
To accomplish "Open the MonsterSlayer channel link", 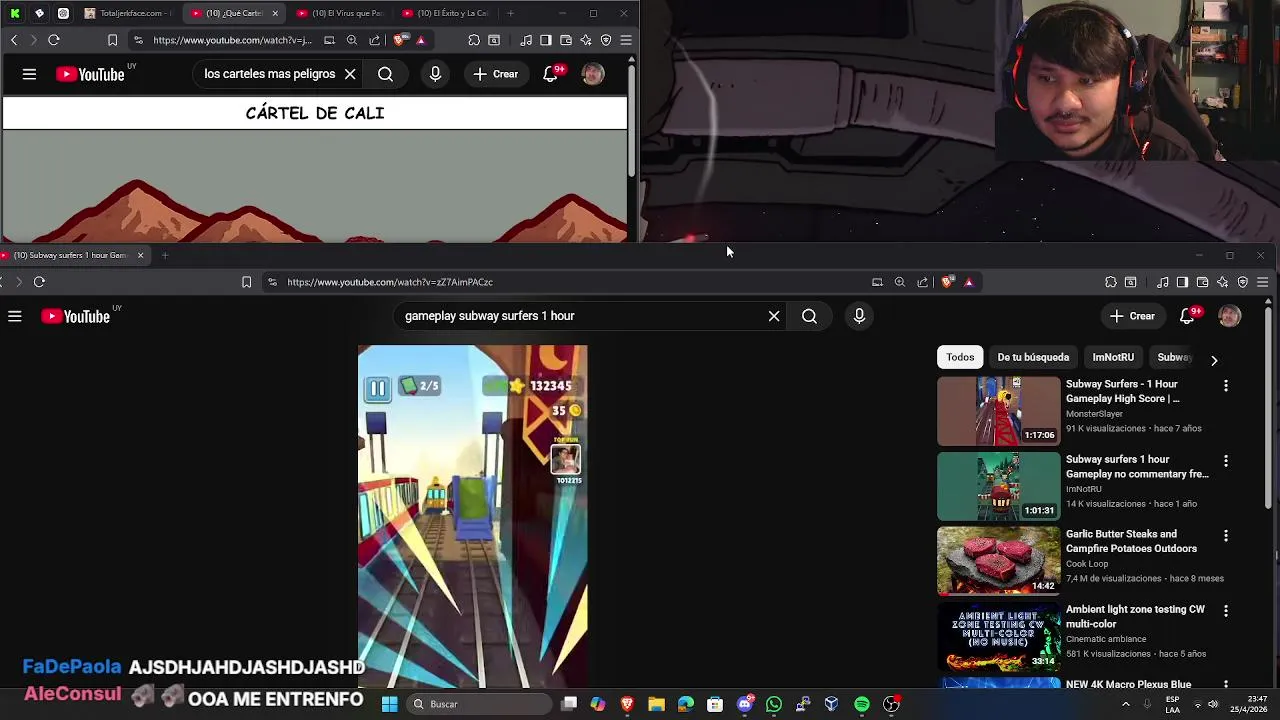I will click(1094, 413).
